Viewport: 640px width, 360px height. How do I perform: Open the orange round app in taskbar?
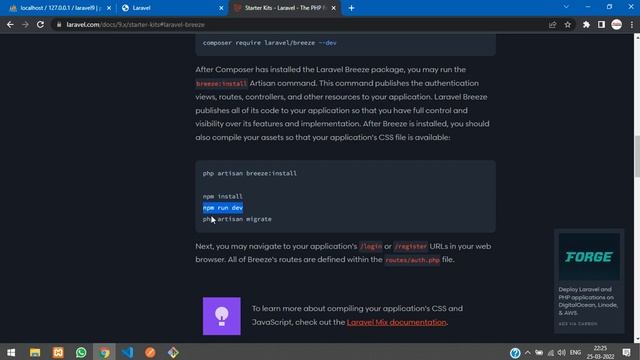[150, 352]
